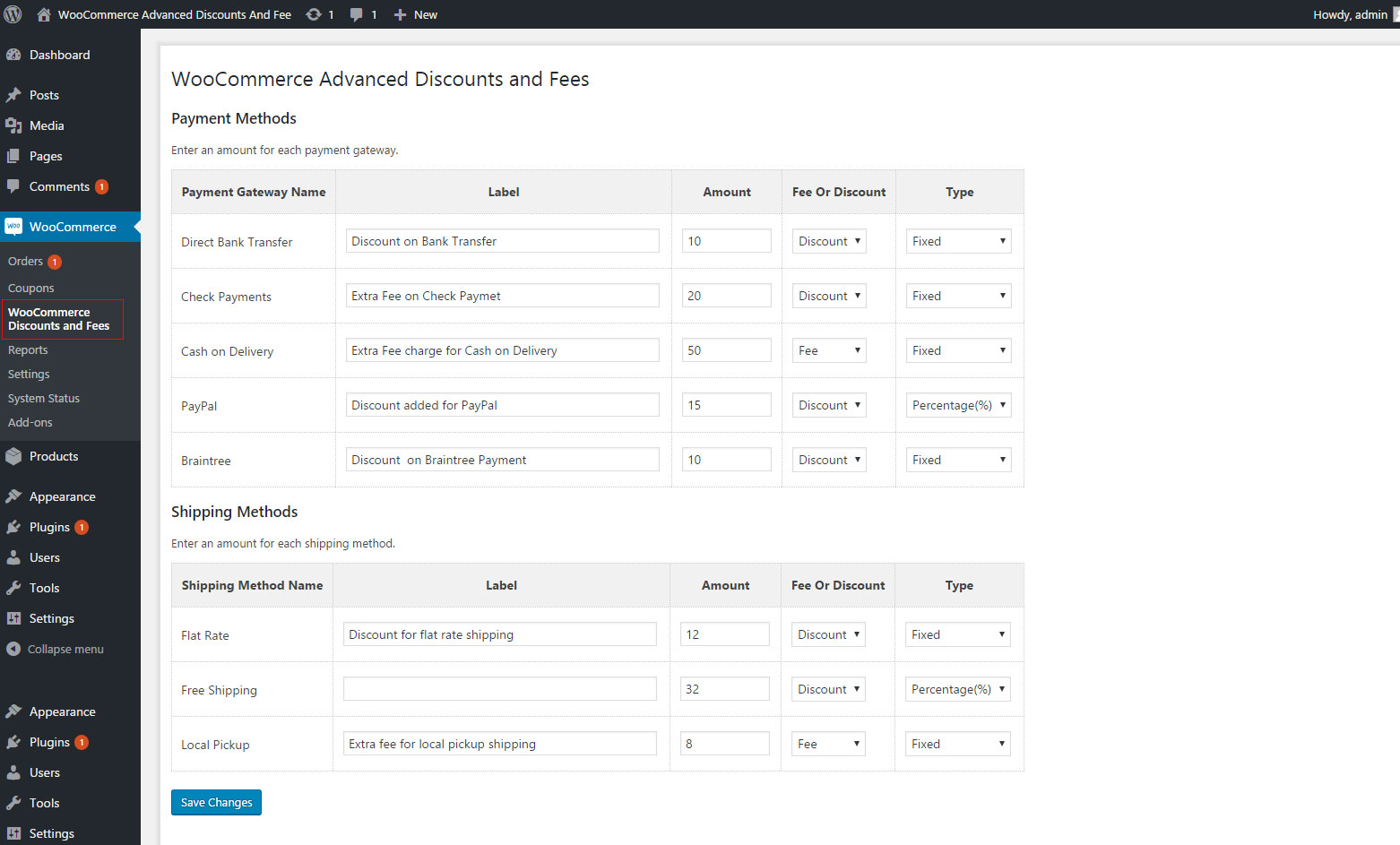Click the Products box icon
1400x845 pixels.
[x=13, y=456]
